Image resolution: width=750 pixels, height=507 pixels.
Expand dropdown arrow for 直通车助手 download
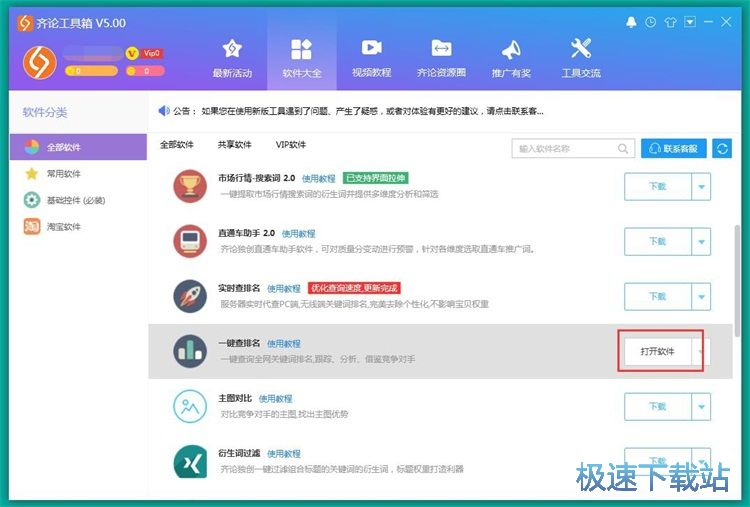(701, 242)
